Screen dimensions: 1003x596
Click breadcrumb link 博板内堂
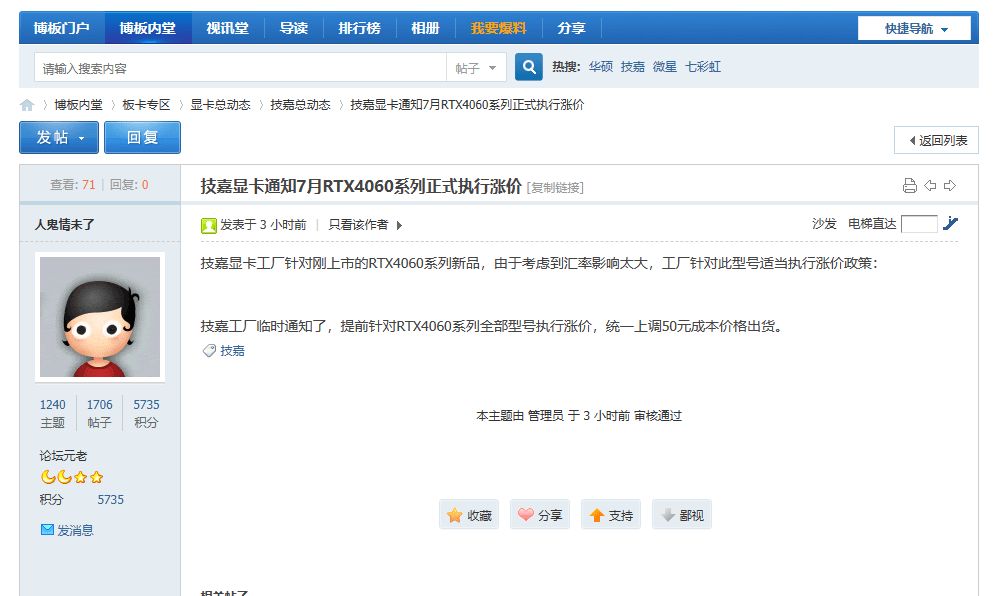(x=79, y=105)
